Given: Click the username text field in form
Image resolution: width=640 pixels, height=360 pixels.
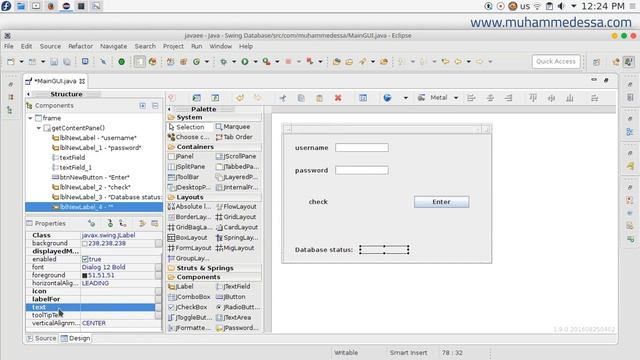Looking at the screenshot, I should click(x=362, y=148).
